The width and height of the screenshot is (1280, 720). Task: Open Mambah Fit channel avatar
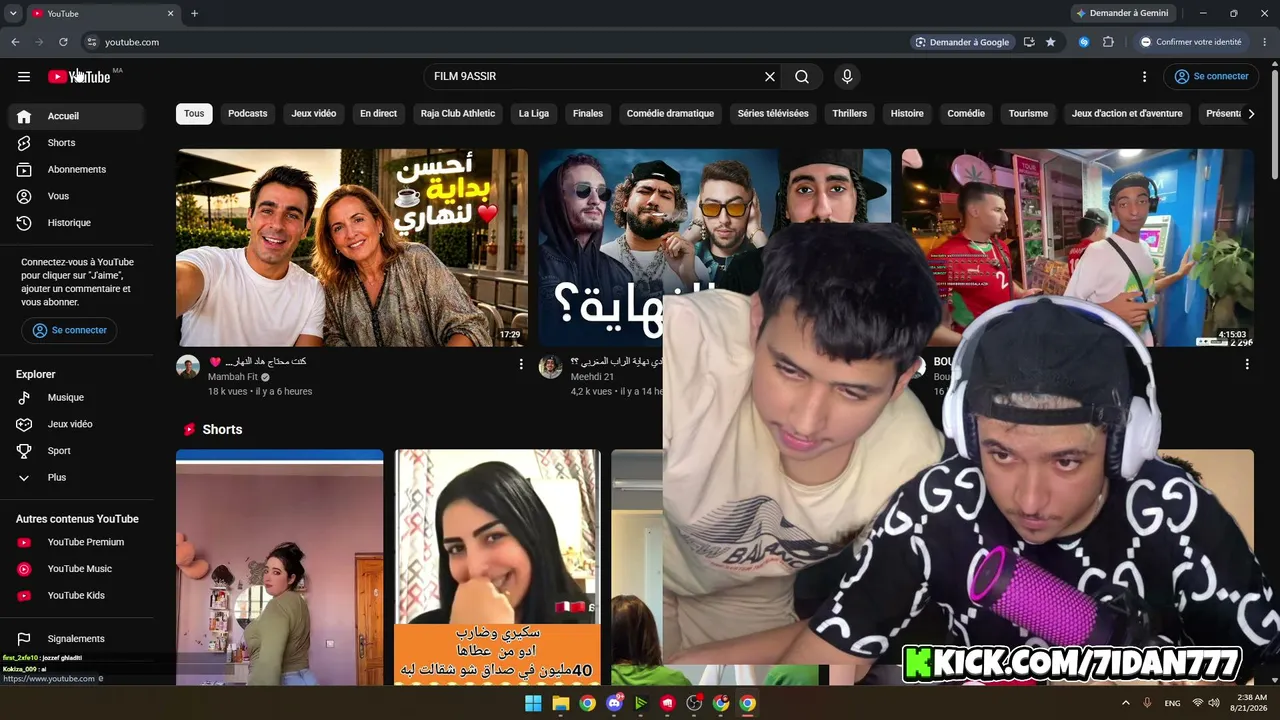[188, 367]
